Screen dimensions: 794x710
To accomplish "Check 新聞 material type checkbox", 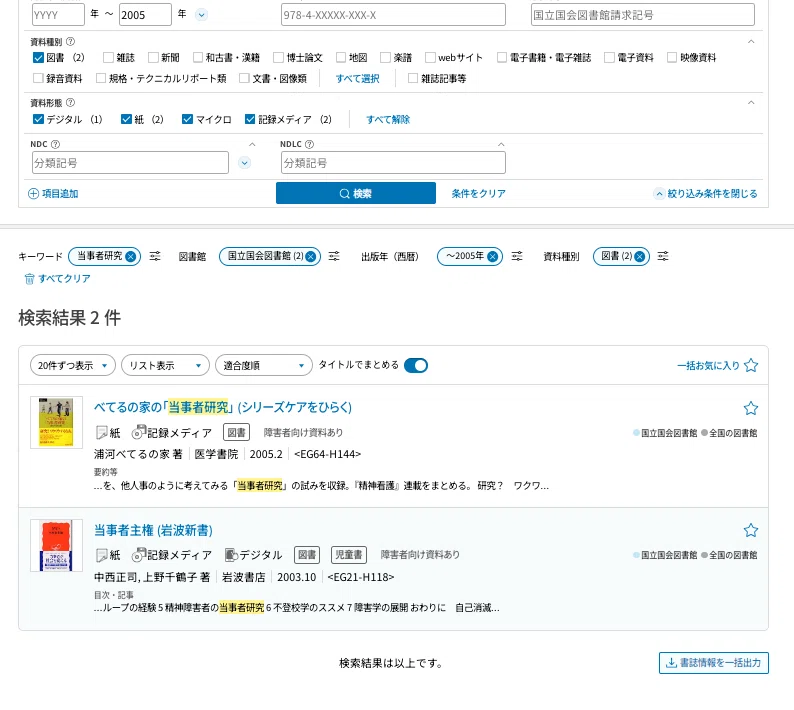I will click(153, 58).
